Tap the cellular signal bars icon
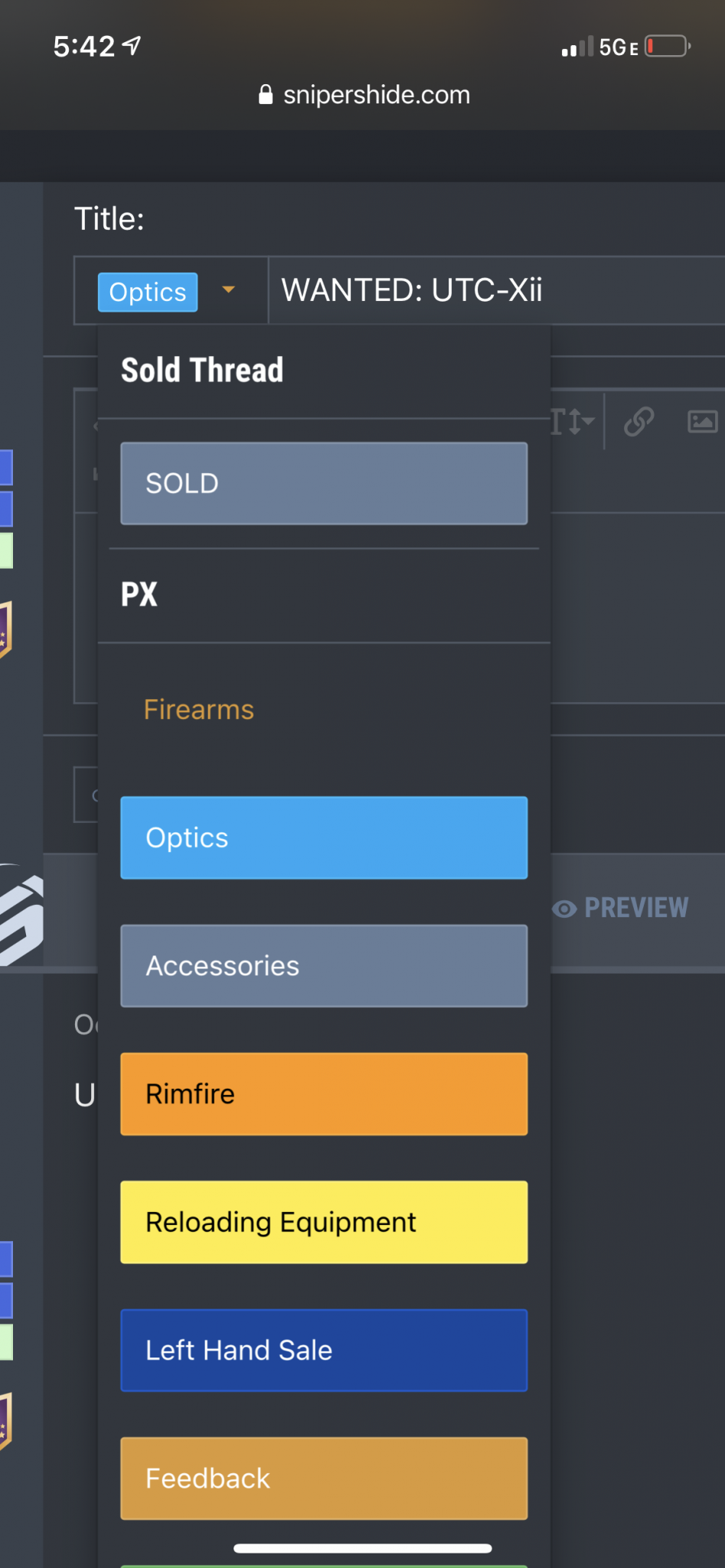This screenshot has height=1568, width=725. click(x=577, y=47)
